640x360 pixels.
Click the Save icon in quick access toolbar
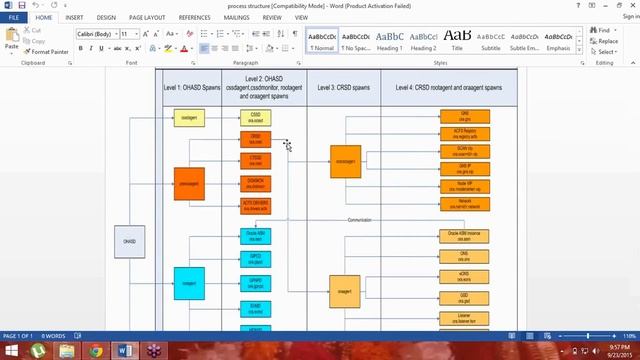(x=22, y=5)
